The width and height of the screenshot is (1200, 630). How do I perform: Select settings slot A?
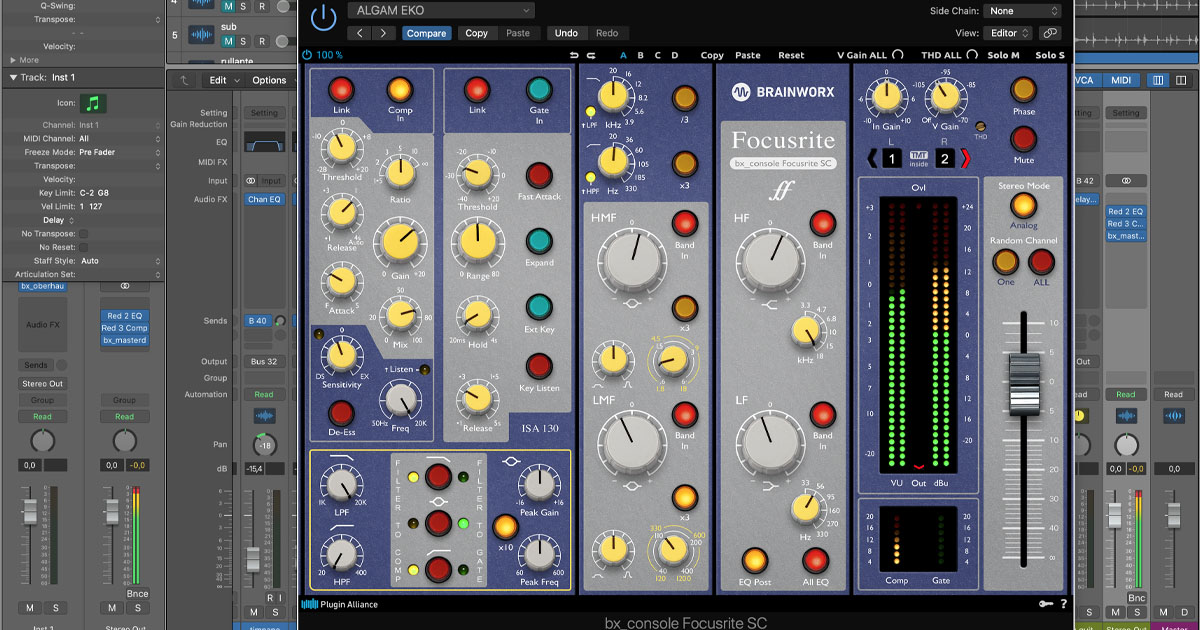click(623, 56)
